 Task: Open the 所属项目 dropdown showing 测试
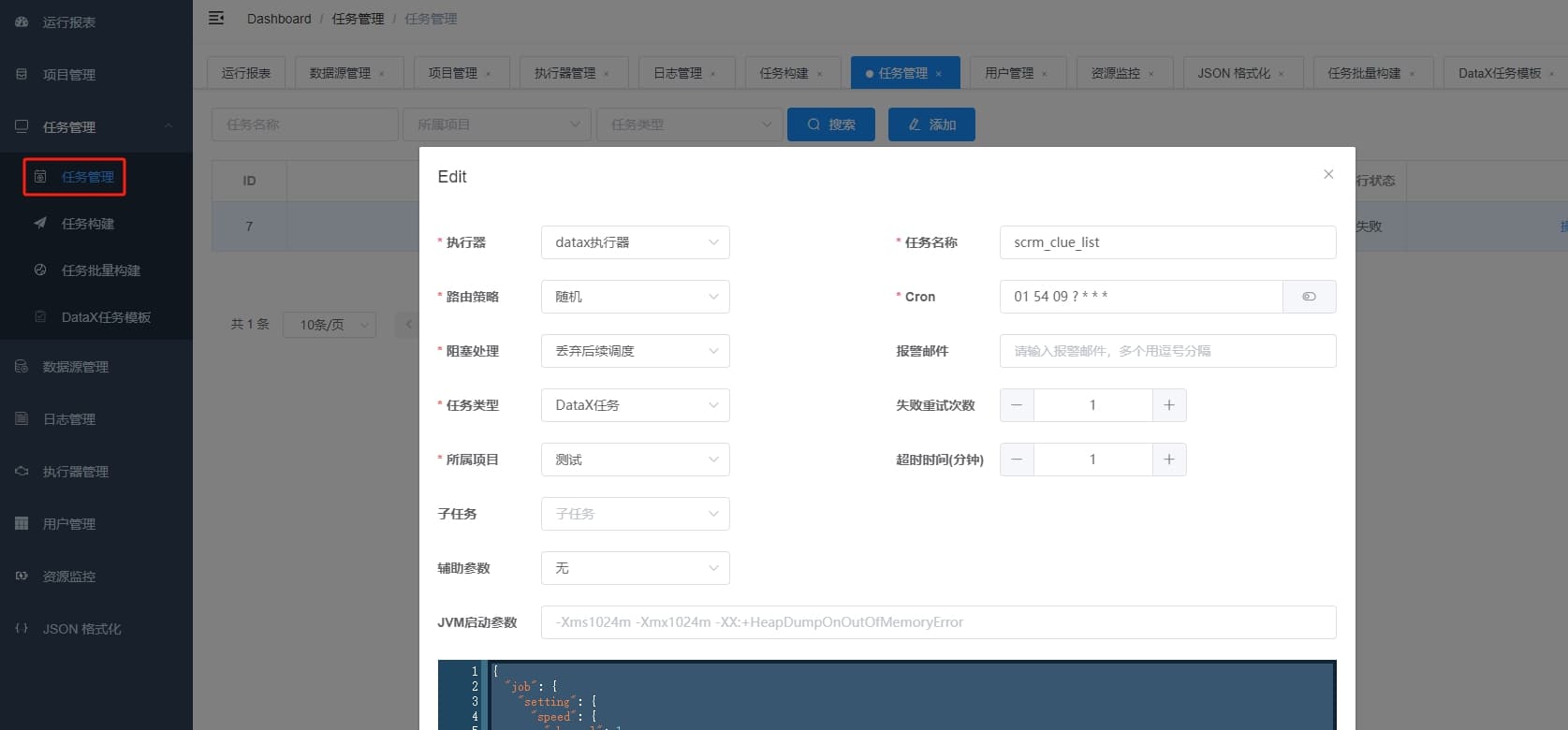coord(636,460)
